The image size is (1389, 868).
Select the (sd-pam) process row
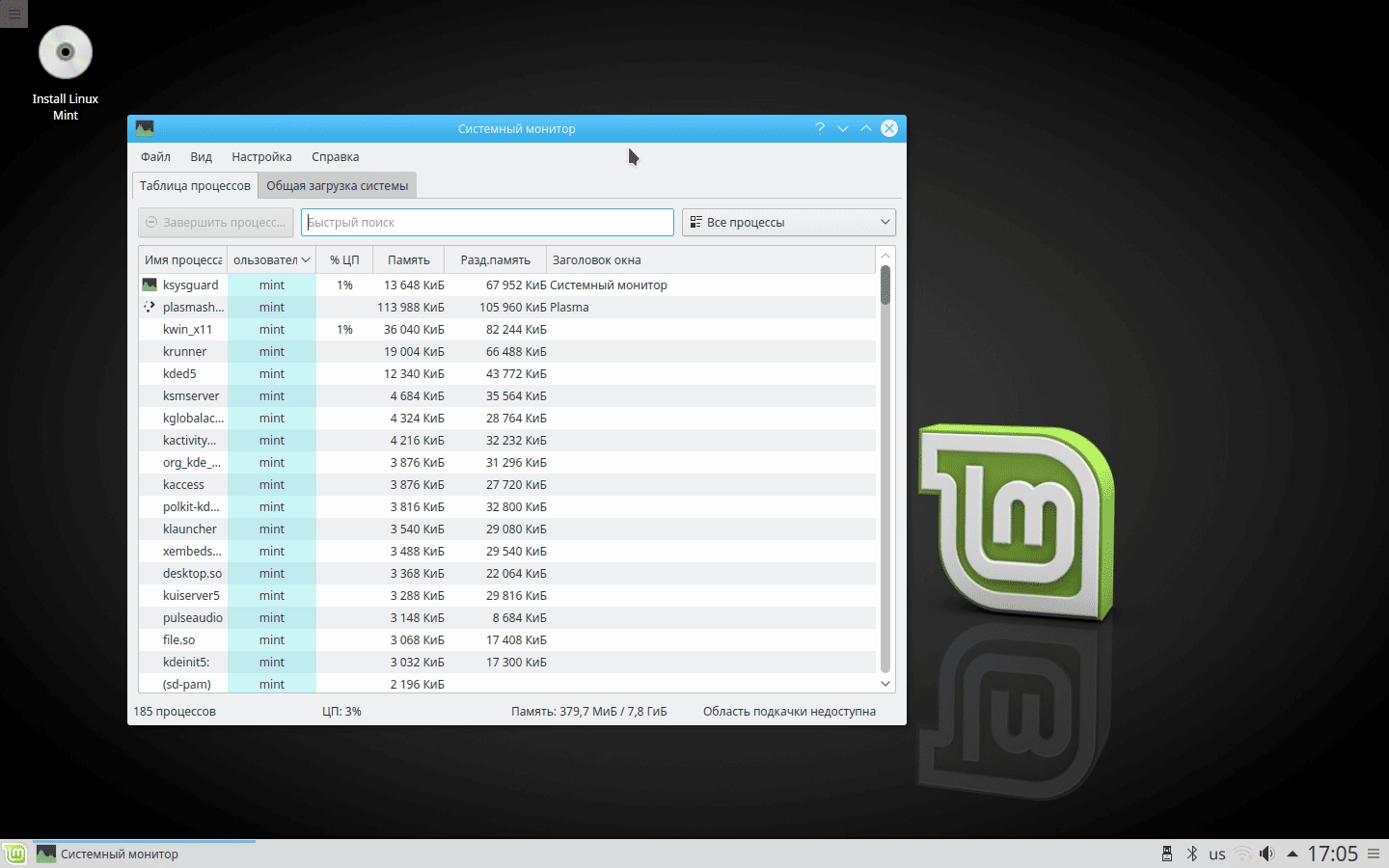(507, 683)
